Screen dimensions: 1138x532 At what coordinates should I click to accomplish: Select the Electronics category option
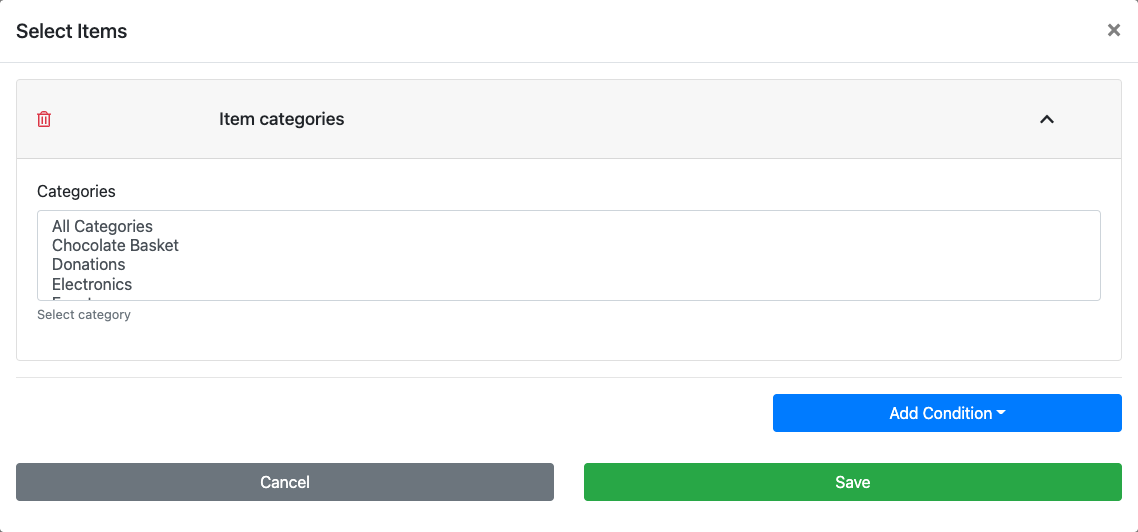click(x=92, y=284)
